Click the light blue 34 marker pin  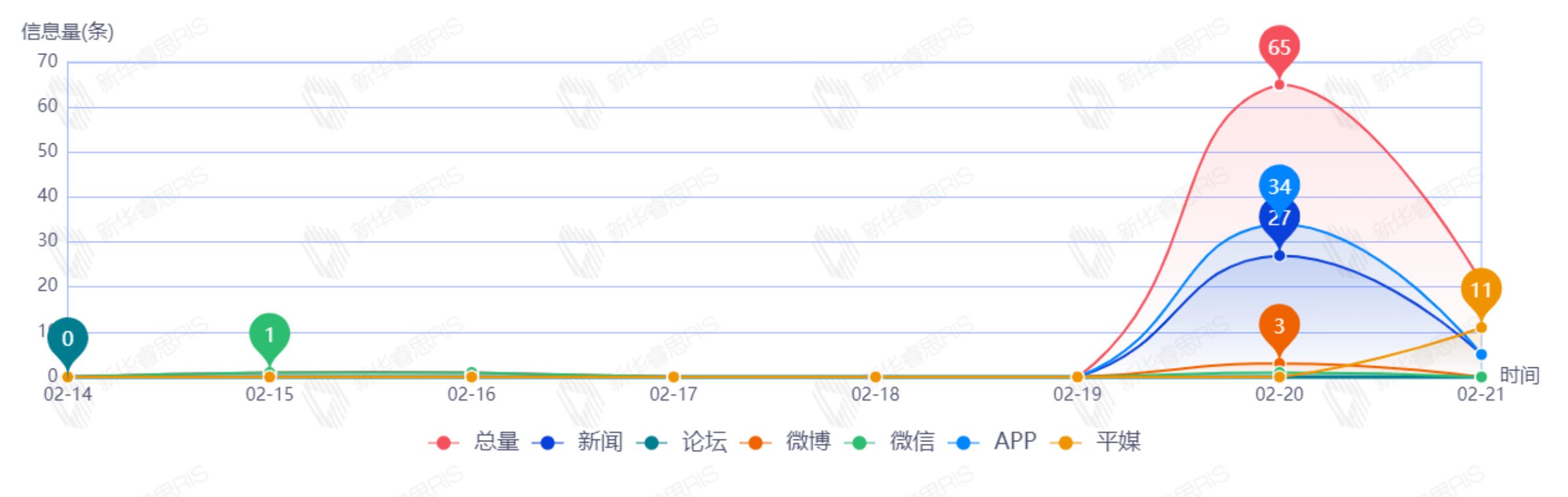[1279, 185]
